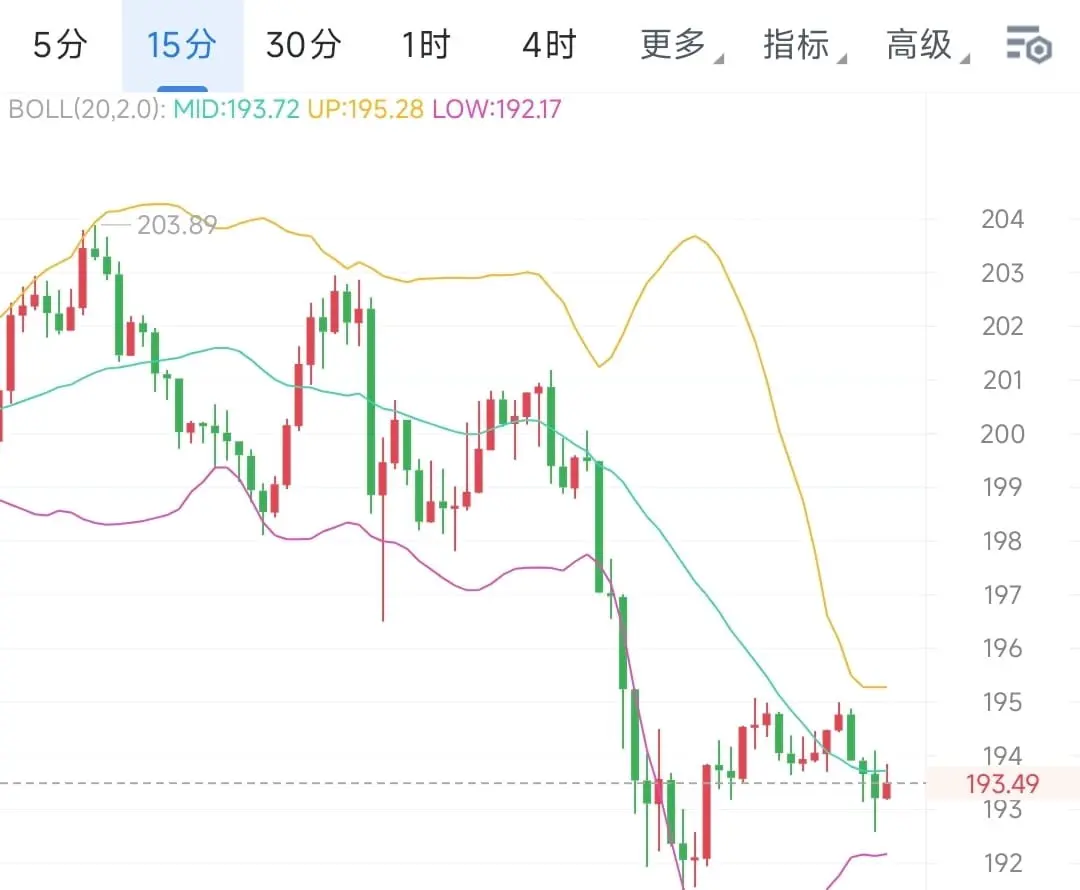The height and width of the screenshot is (890, 1080).
Task: Click the latest red candlestick at right edge
Action: pos(886,791)
